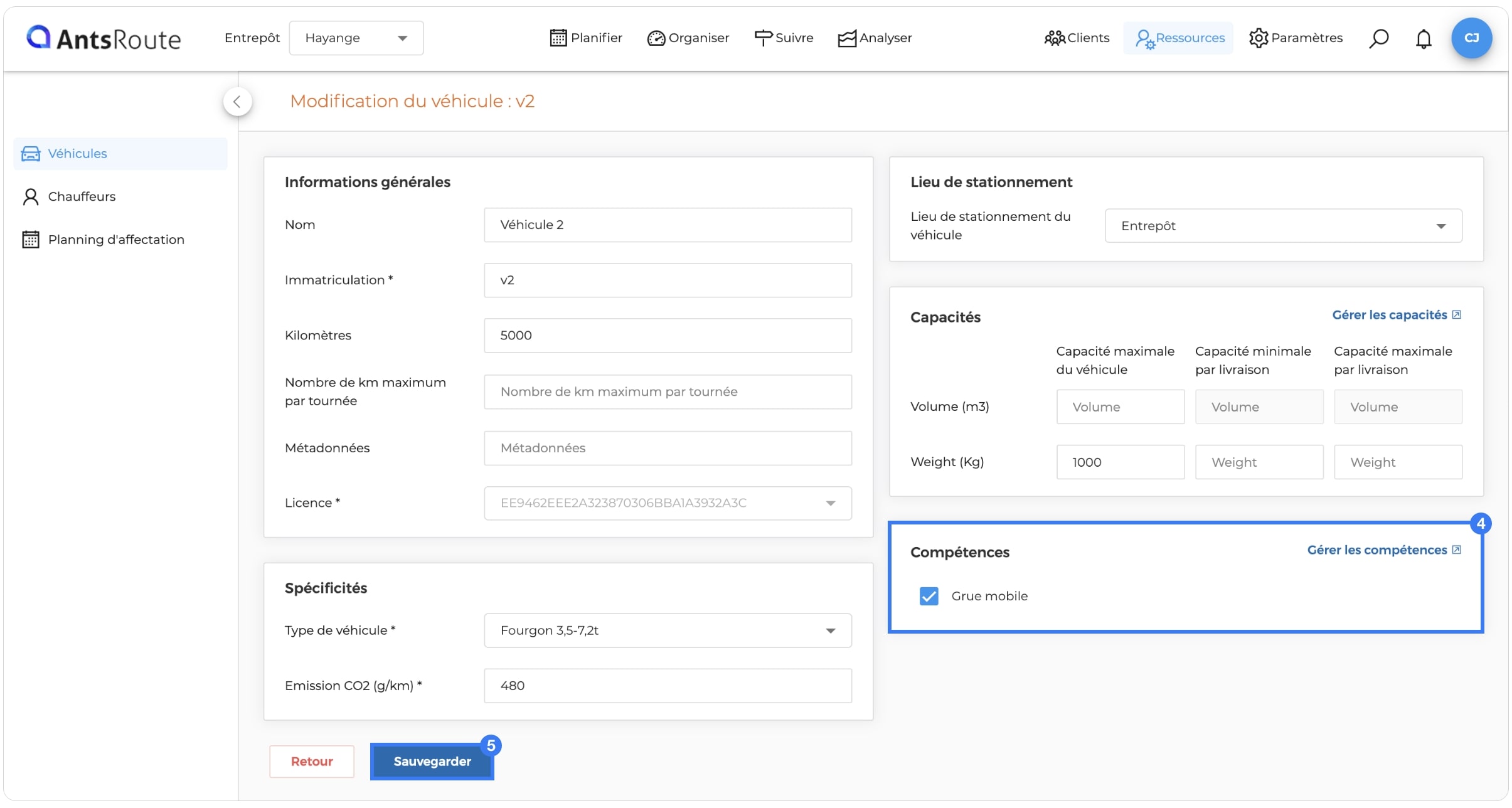Open the Analyser menu
This screenshot has height=808, width=1512.
coord(875,38)
